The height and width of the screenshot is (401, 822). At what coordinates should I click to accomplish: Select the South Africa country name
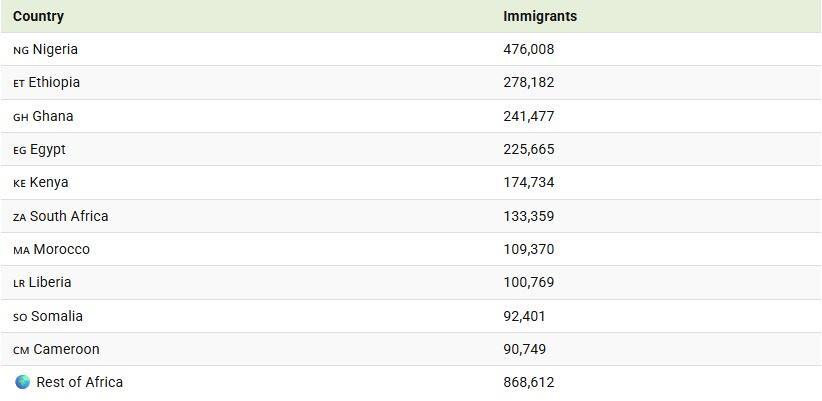click(69, 216)
